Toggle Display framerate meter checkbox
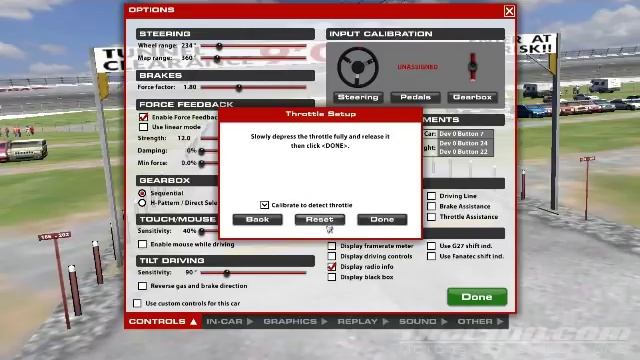The width and height of the screenshot is (640, 360). 332,246
